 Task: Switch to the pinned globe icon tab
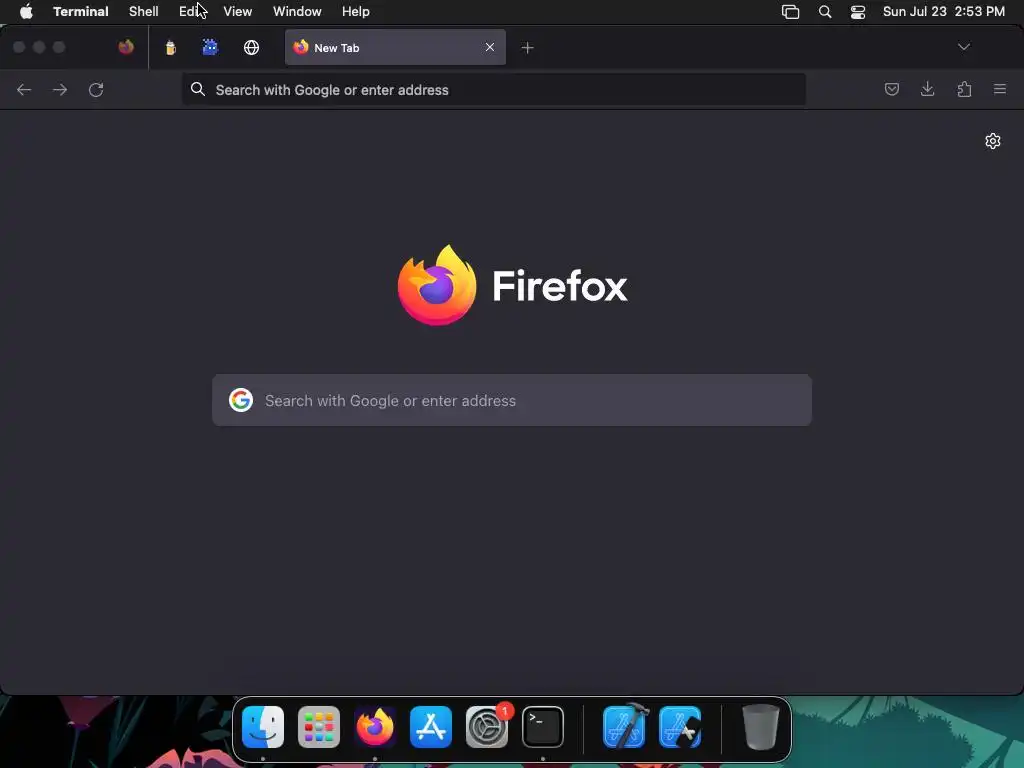(x=251, y=47)
